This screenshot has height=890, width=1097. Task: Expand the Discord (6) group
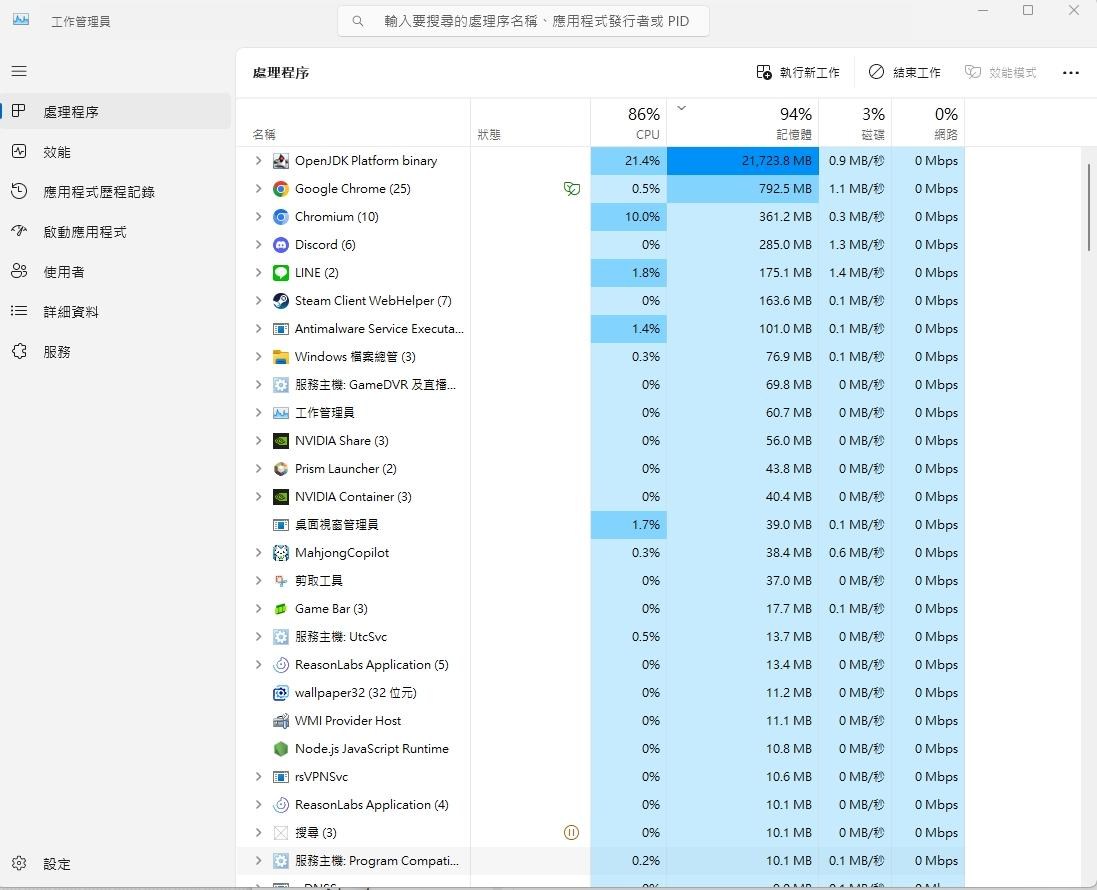258,245
